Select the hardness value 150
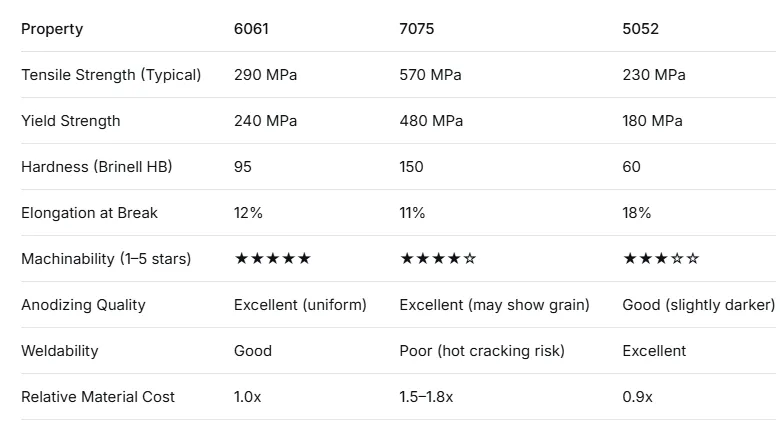This screenshot has width=782, height=422. click(412, 167)
